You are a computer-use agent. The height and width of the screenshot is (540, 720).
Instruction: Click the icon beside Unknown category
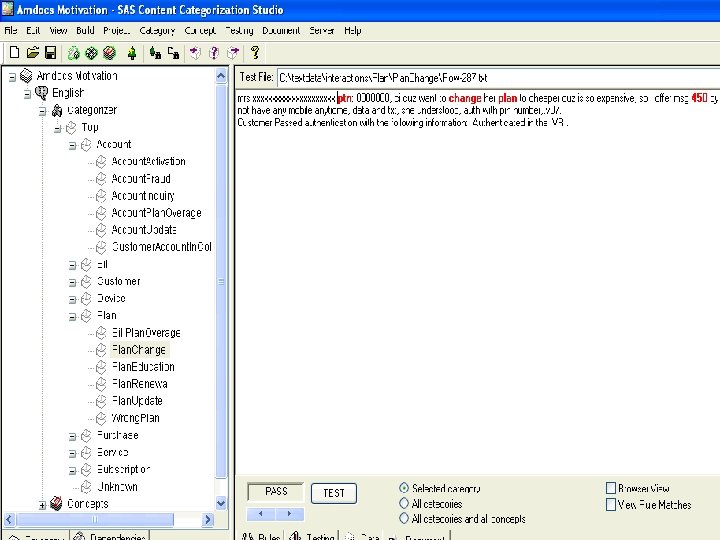click(x=86, y=487)
